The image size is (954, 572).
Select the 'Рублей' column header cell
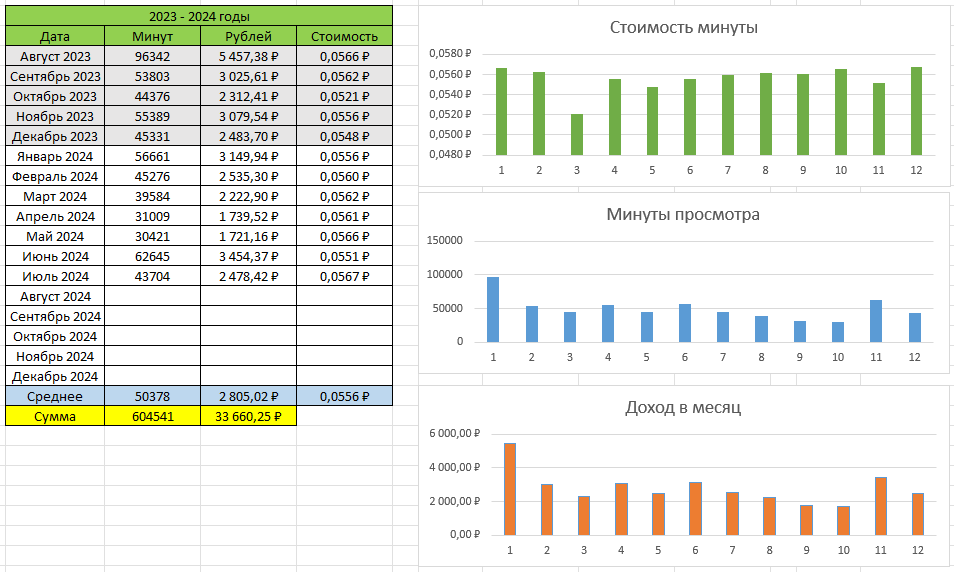click(248, 37)
